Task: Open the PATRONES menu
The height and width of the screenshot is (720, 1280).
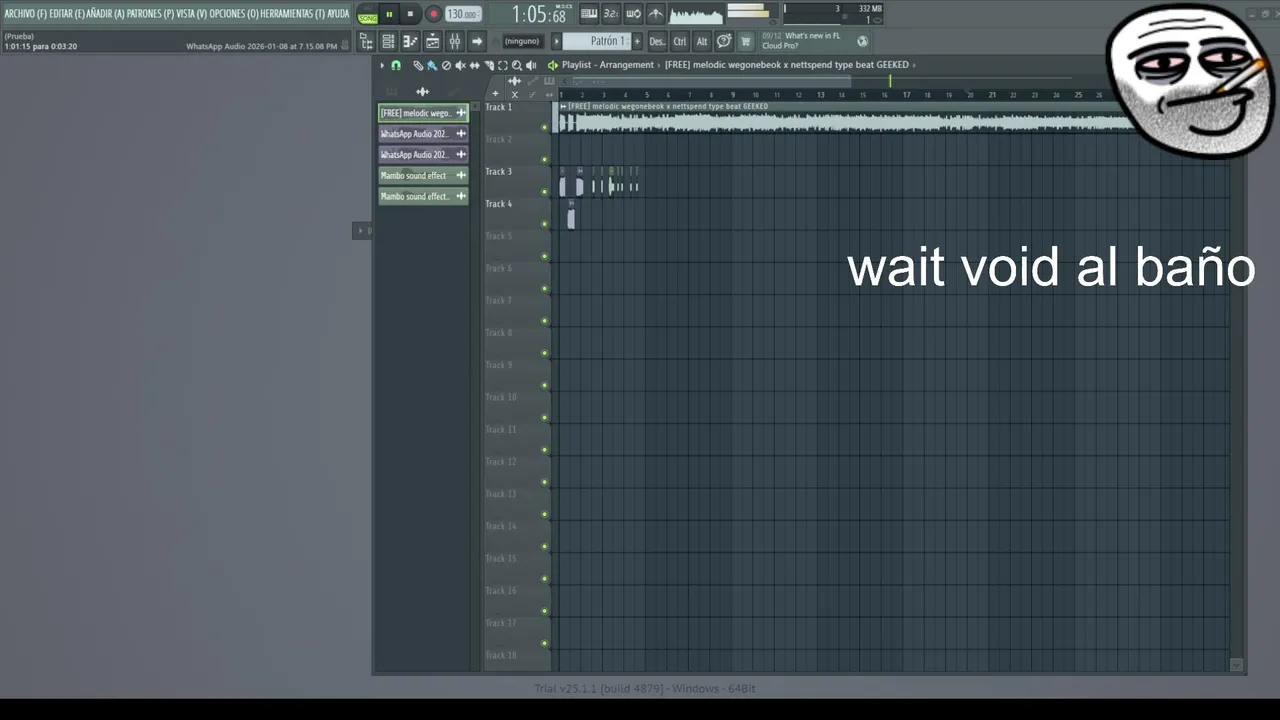Action: tap(150, 14)
